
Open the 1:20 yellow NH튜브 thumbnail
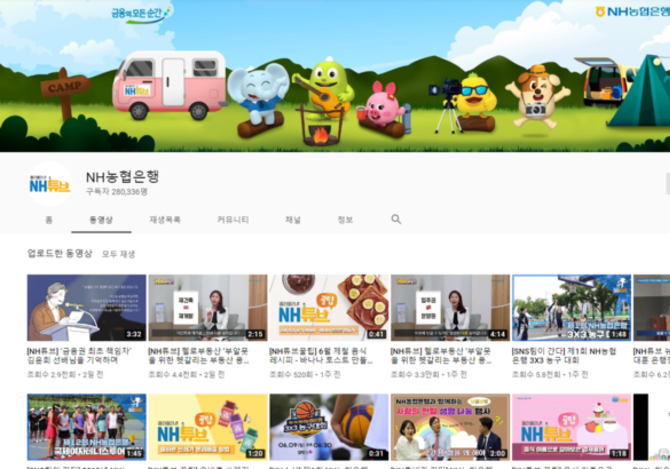(x=208, y=427)
